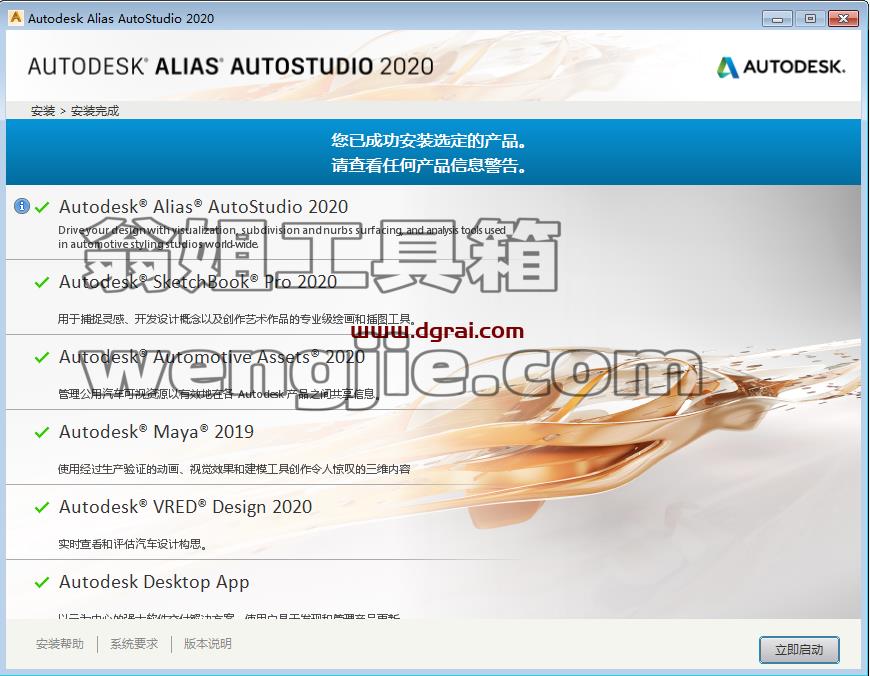Viewport: 870px width, 676px height.
Task: Click the green checkmark next to Automotive Assets 2020
Action: pyautogui.click(x=42, y=357)
